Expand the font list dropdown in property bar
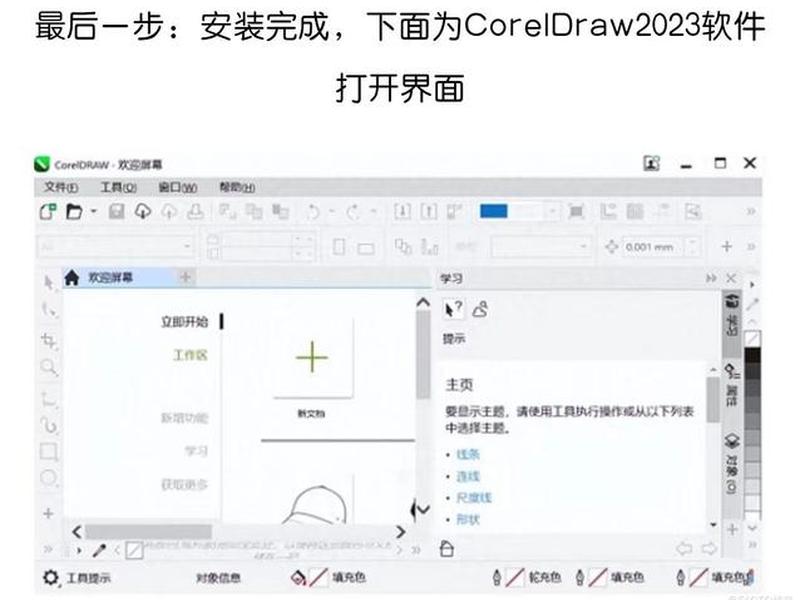Viewport: 800px width, 600px height. point(187,247)
